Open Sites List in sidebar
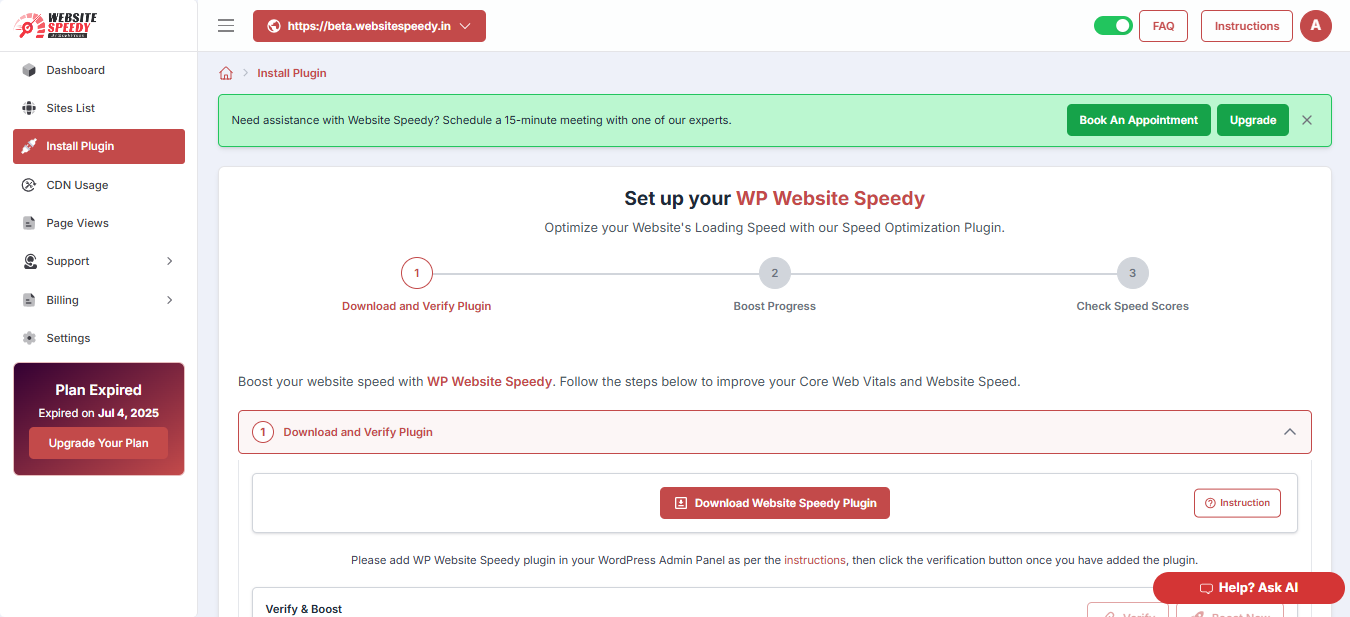 click(x=99, y=108)
